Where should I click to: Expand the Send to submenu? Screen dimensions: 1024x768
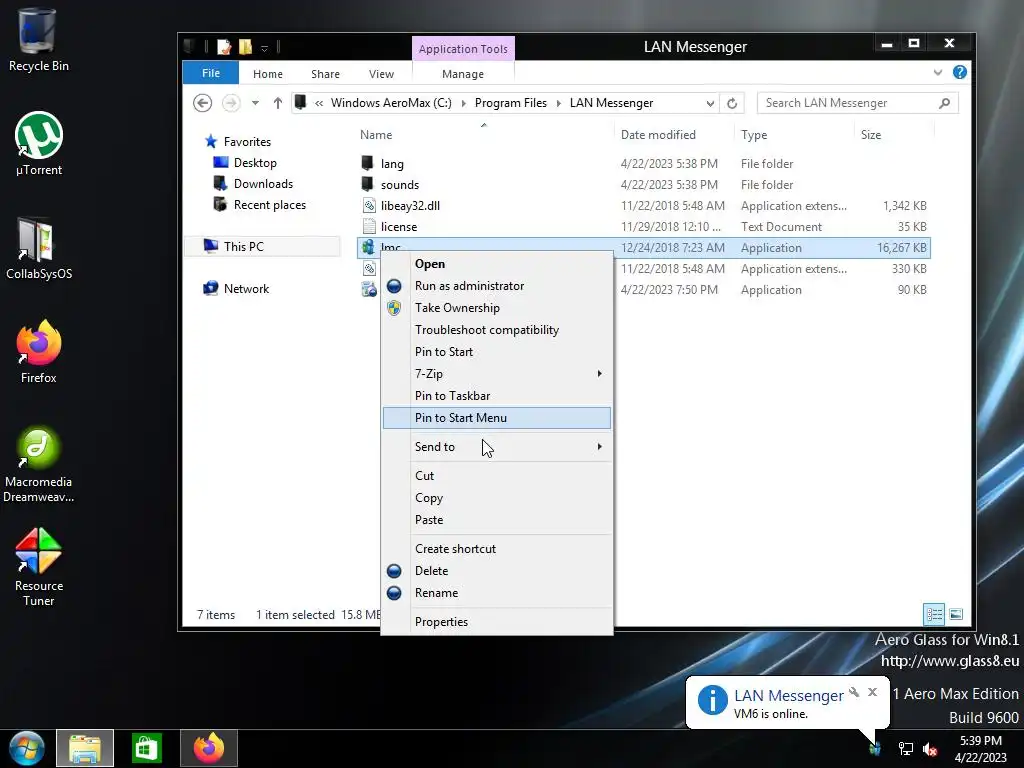click(600, 447)
